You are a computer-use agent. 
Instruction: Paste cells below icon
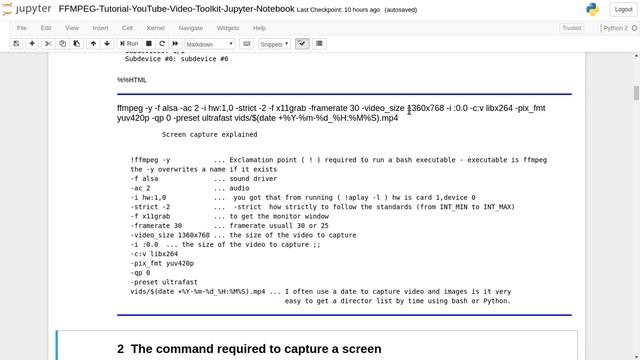tap(76, 44)
